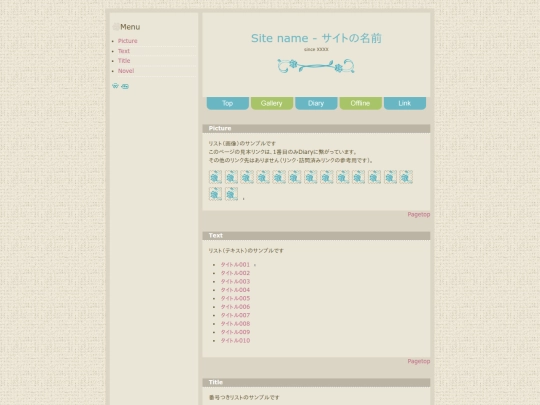540x405 pixels.
Task: Select the タイトル005 link
Action: point(235,298)
